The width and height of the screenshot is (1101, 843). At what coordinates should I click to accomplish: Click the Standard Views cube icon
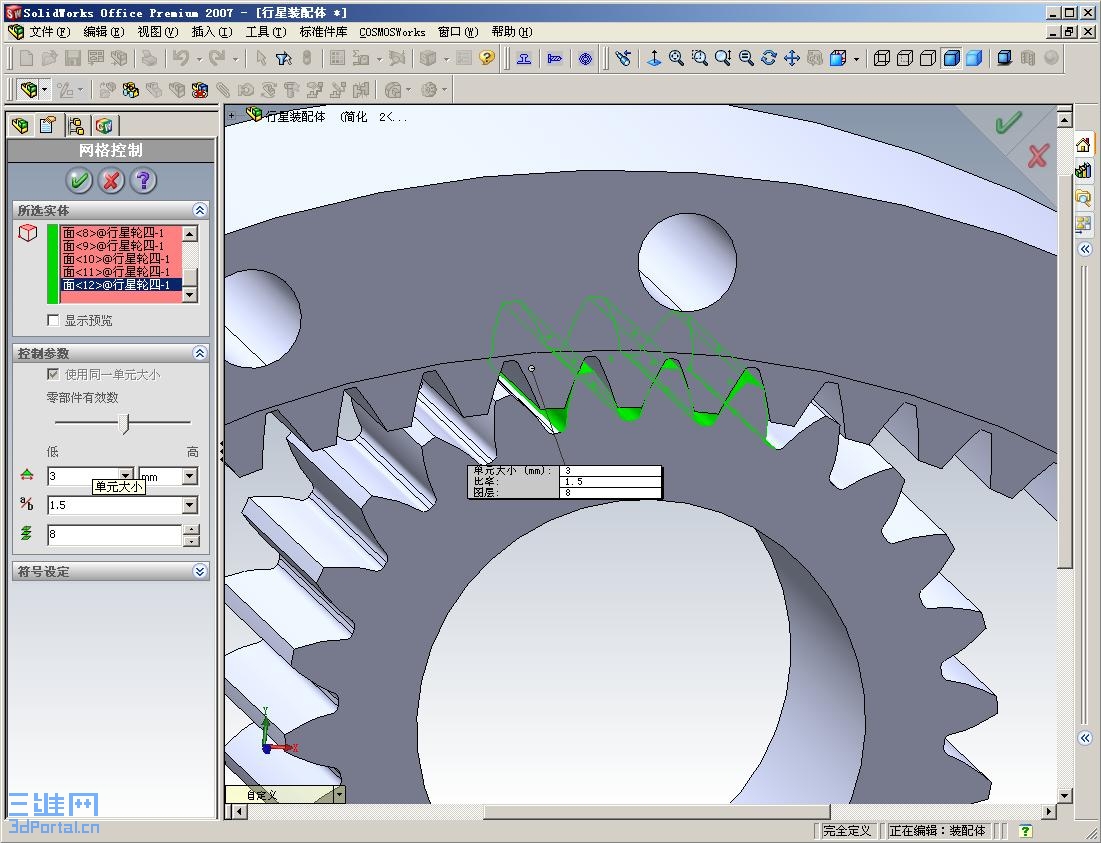point(838,58)
